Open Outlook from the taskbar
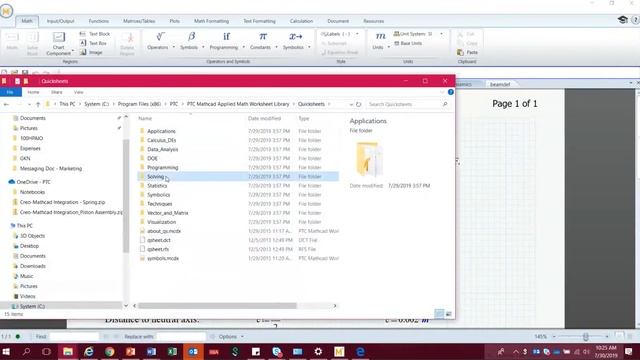This screenshot has height=360, width=640. (x=193, y=351)
